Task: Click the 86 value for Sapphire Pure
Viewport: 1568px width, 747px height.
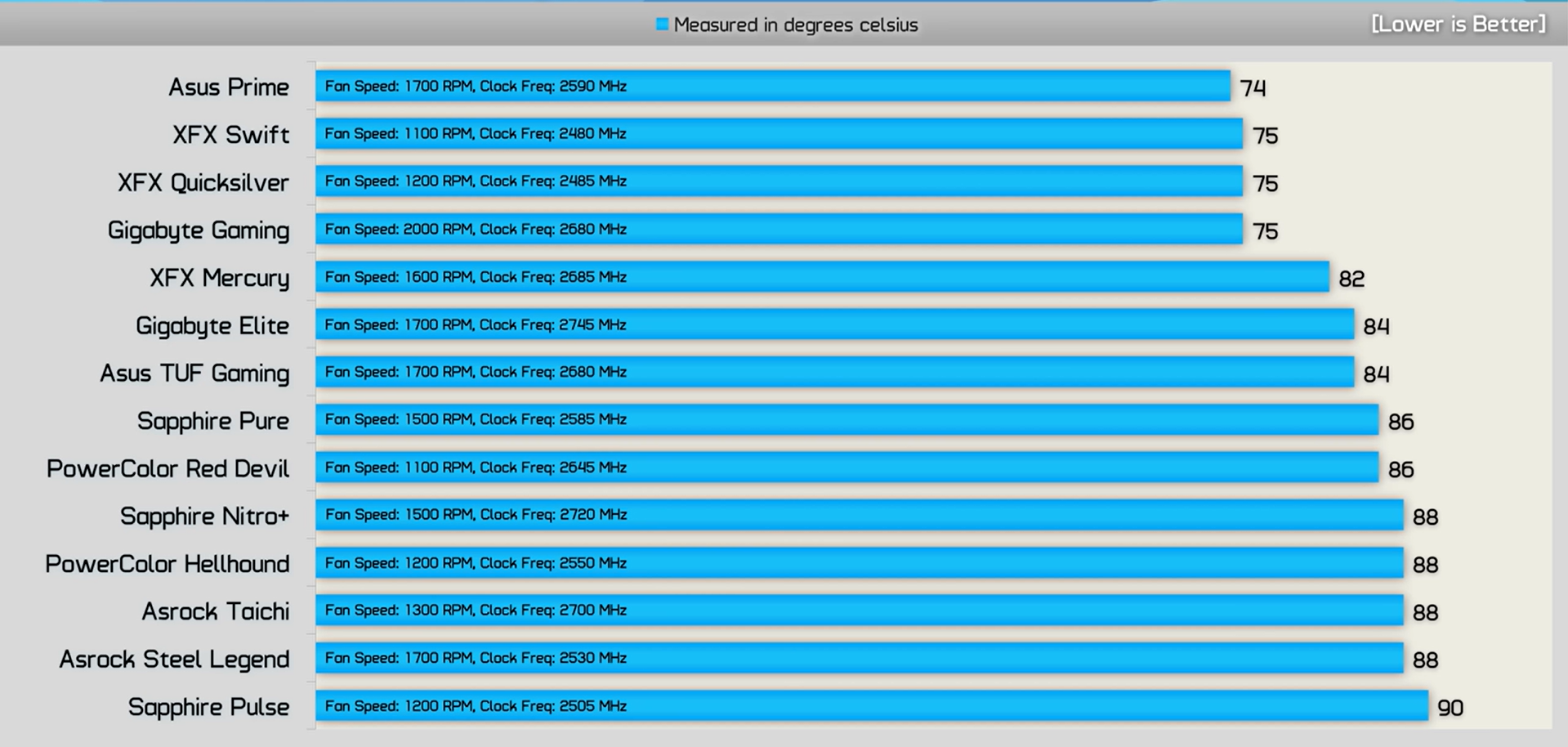Action: click(x=1401, y=422)
